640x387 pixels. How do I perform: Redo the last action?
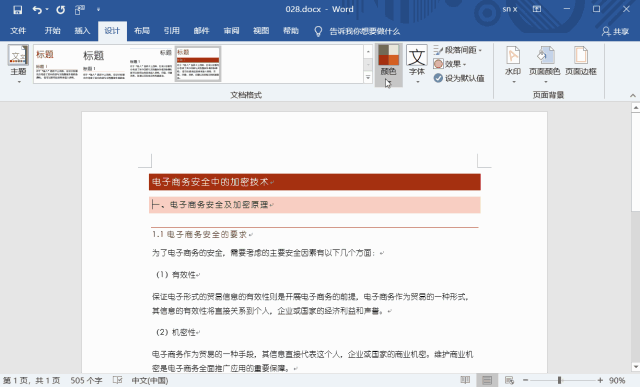pos(60,9)
